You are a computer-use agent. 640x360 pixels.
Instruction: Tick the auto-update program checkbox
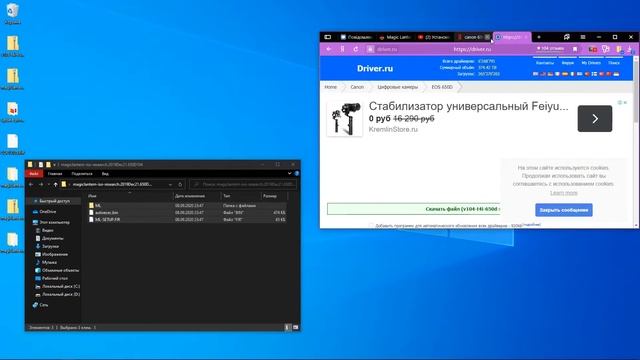point(371,225)
